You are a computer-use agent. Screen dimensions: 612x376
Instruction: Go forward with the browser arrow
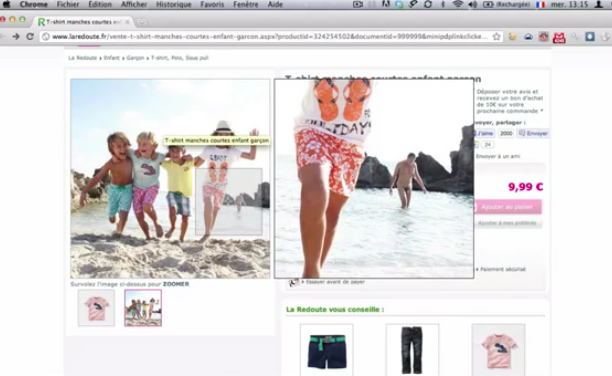coord(16,36)
